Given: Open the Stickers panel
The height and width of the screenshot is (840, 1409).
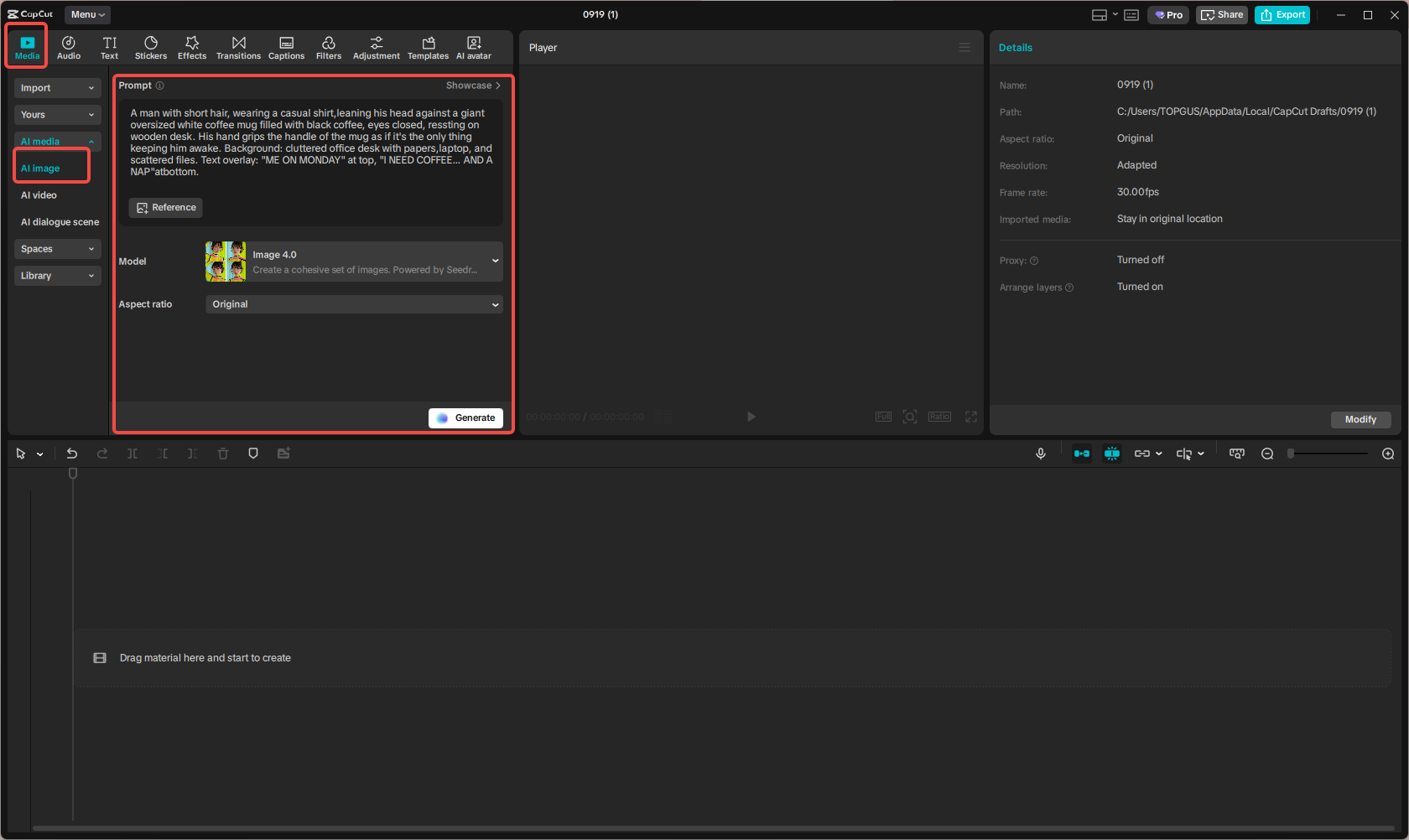Looking at the screenshot, I should point(151,46).
